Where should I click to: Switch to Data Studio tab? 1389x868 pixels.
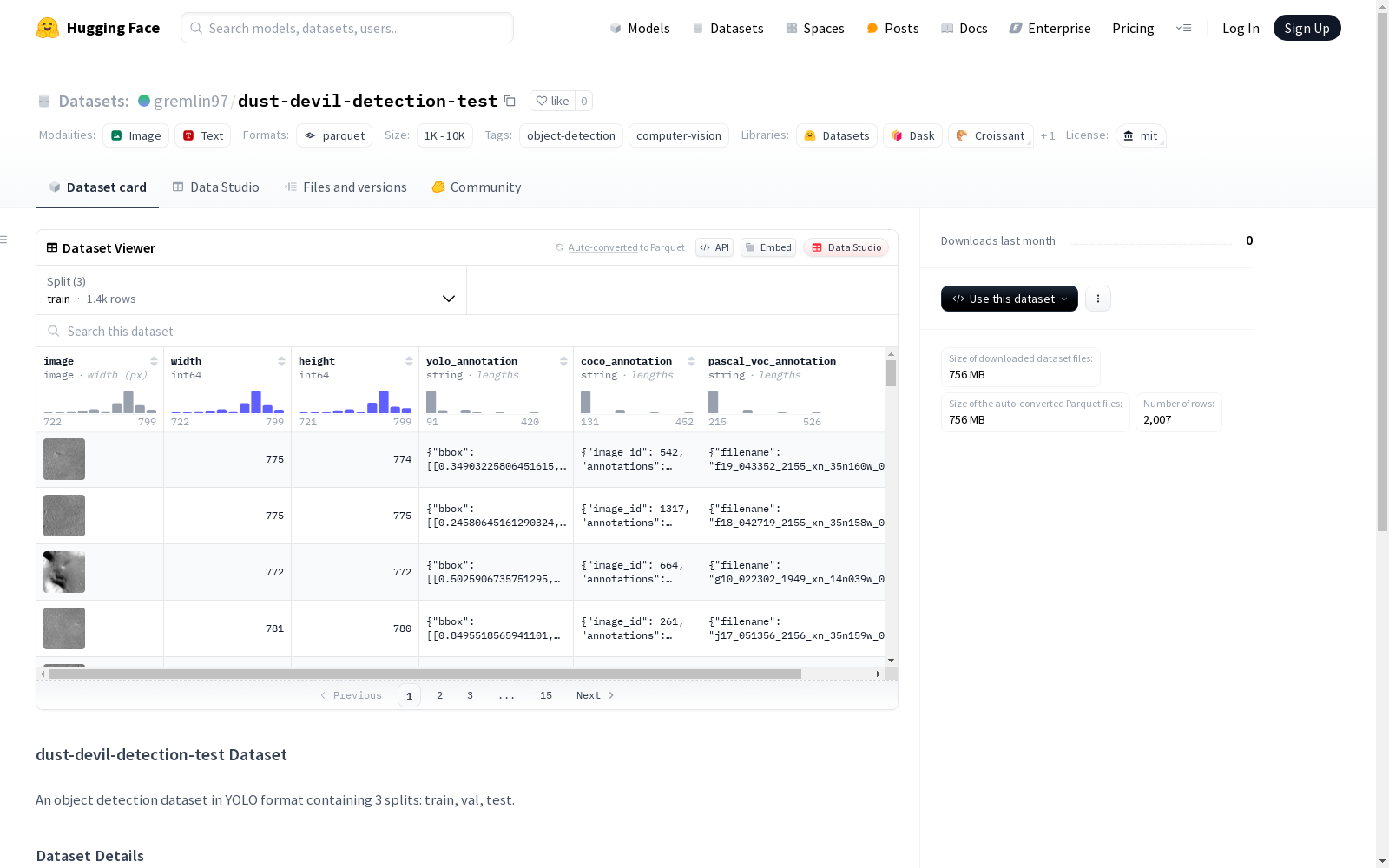(x=216, y=187)
